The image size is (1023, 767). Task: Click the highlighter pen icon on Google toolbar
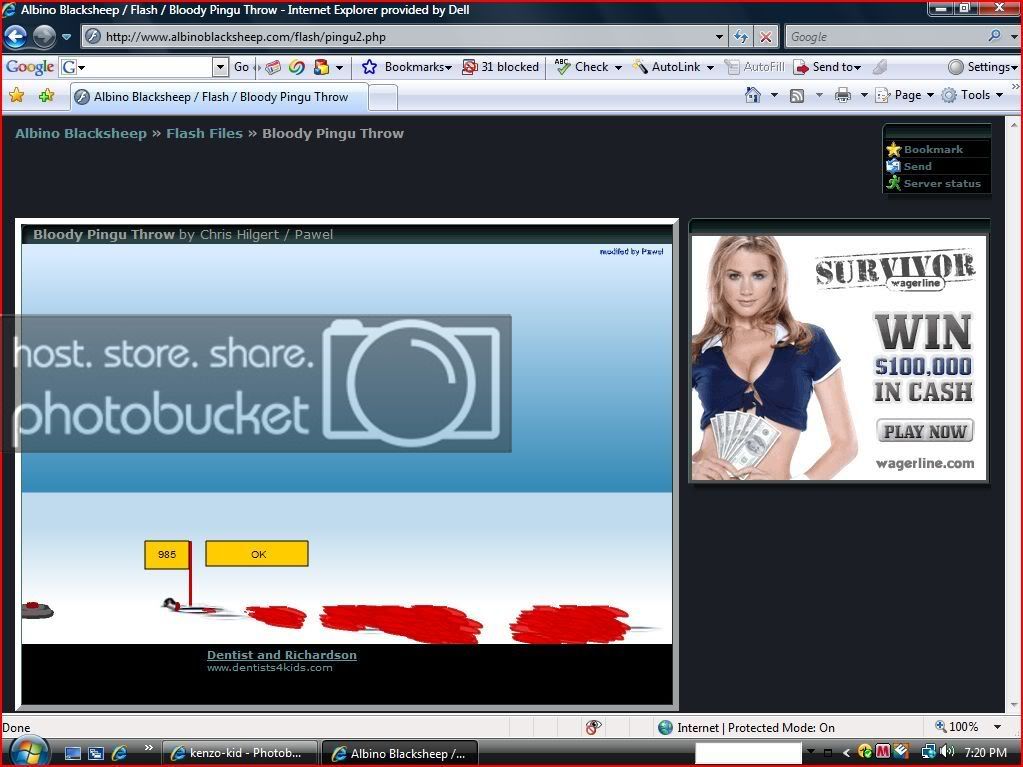coord(880,67)
